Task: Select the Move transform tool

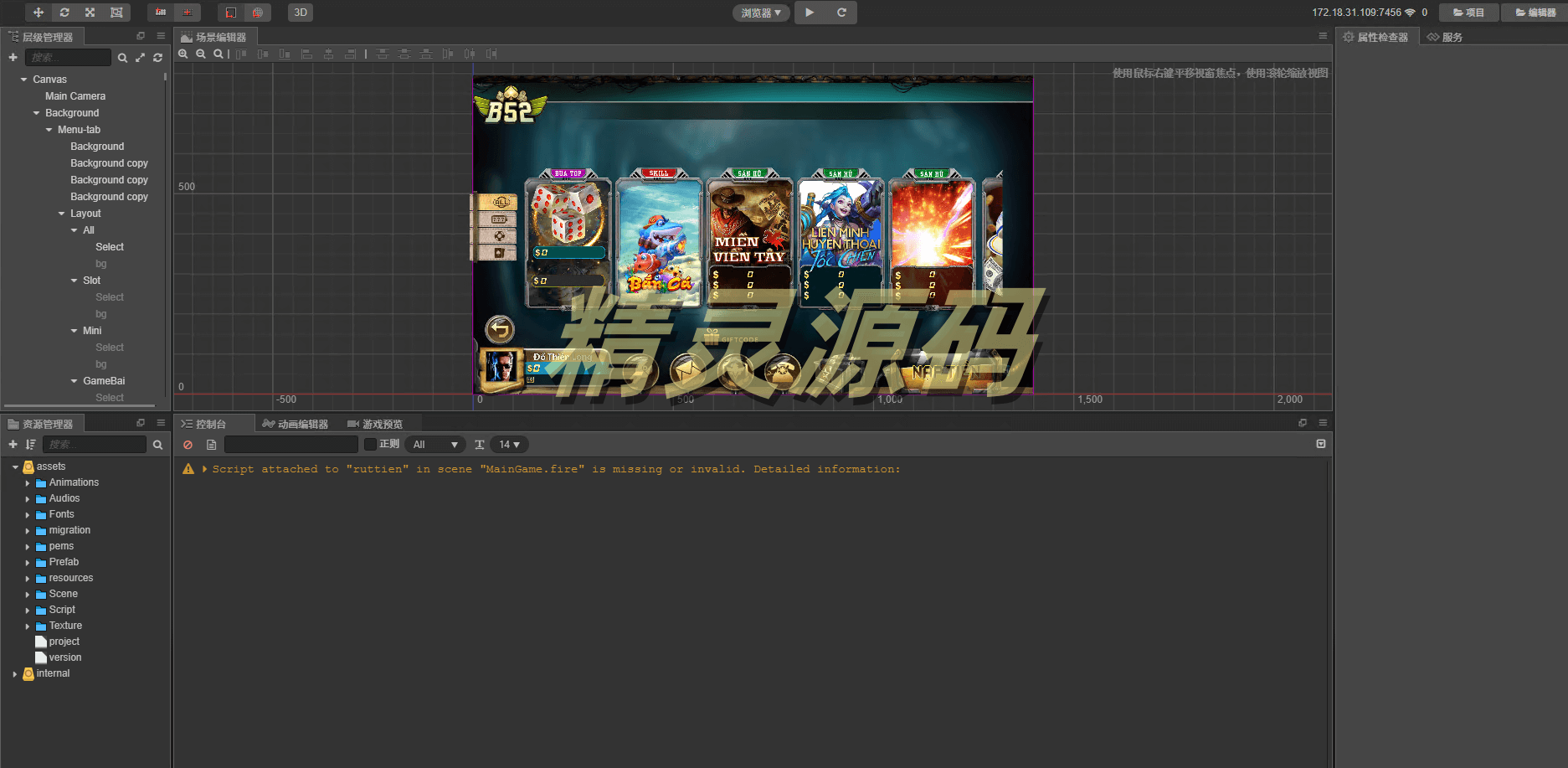Action: point(38,13)
